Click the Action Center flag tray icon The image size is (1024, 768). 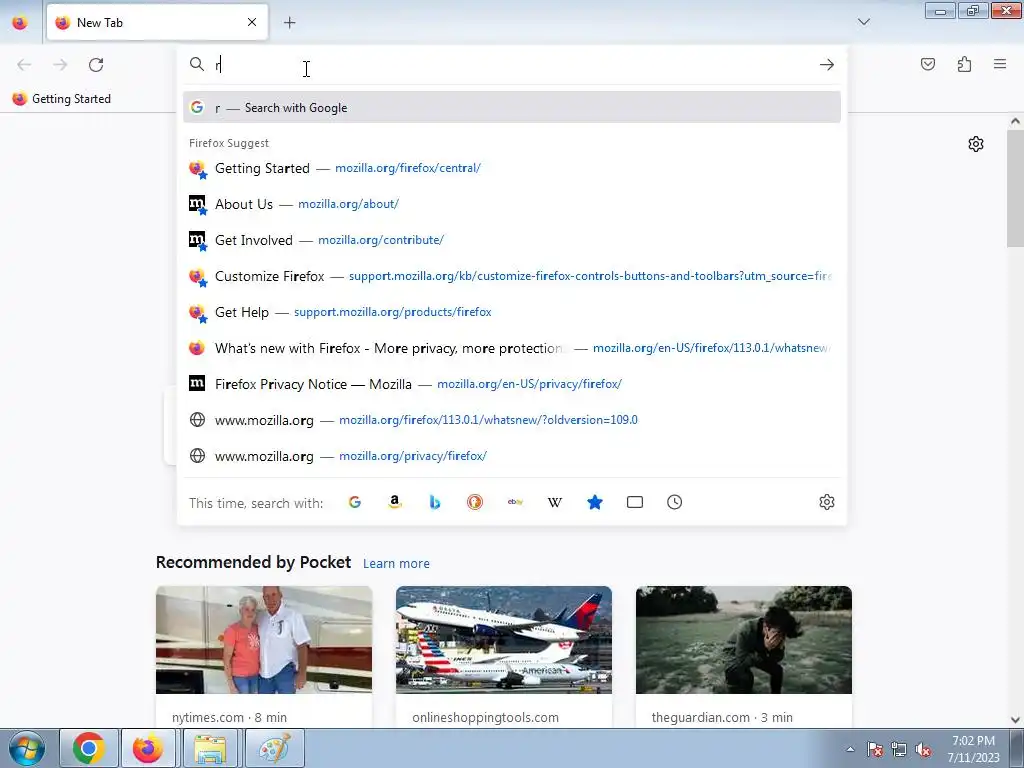(x=875, y=749)
